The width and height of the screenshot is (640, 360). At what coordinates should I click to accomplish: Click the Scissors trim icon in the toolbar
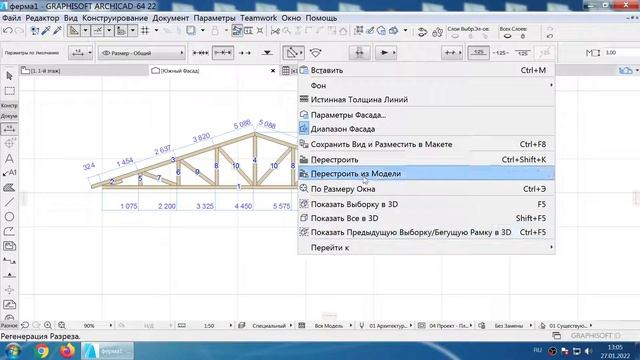(276, 31)
